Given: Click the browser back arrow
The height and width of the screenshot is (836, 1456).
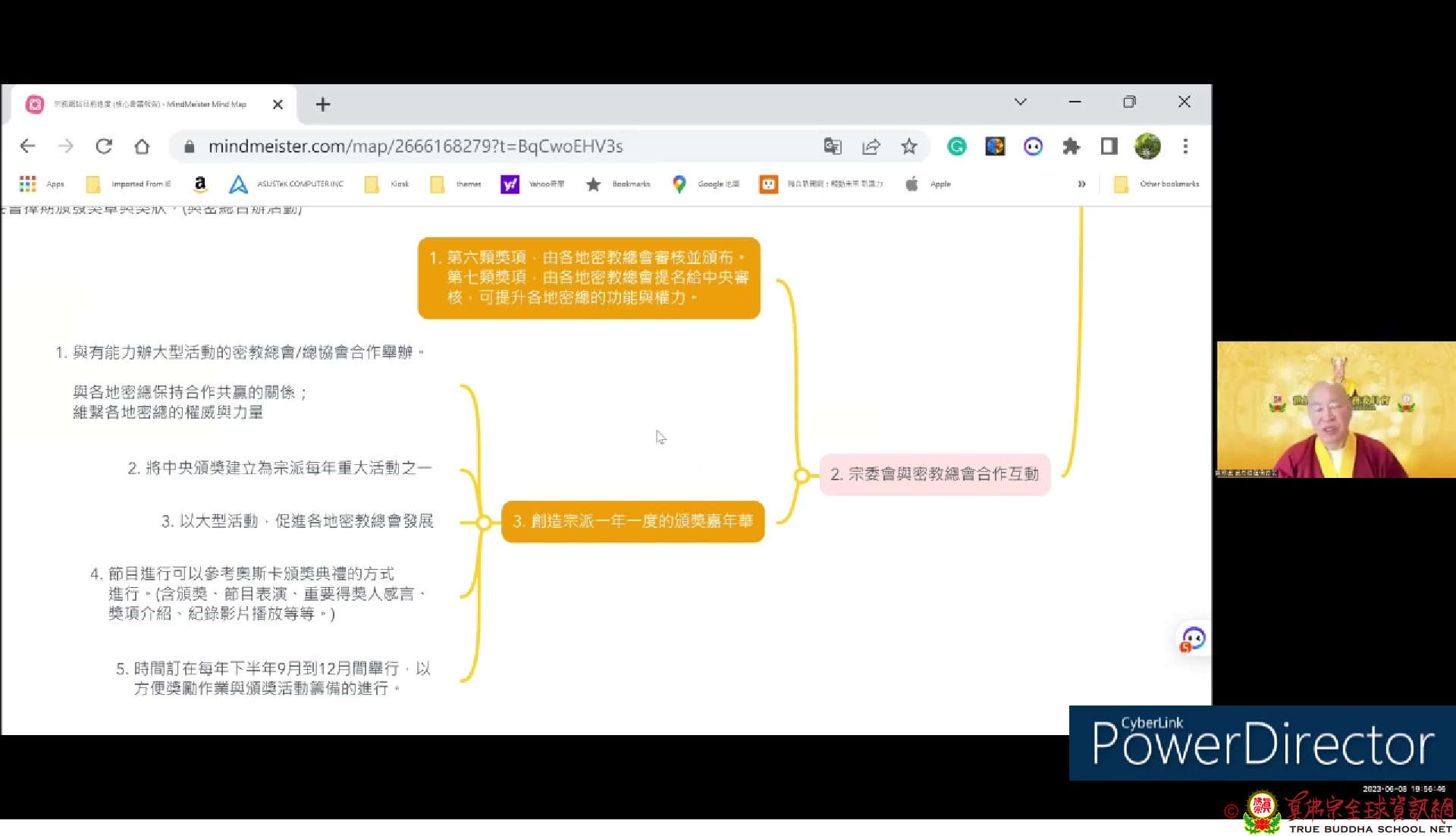Looking at the screenshot, I should 28,146.
